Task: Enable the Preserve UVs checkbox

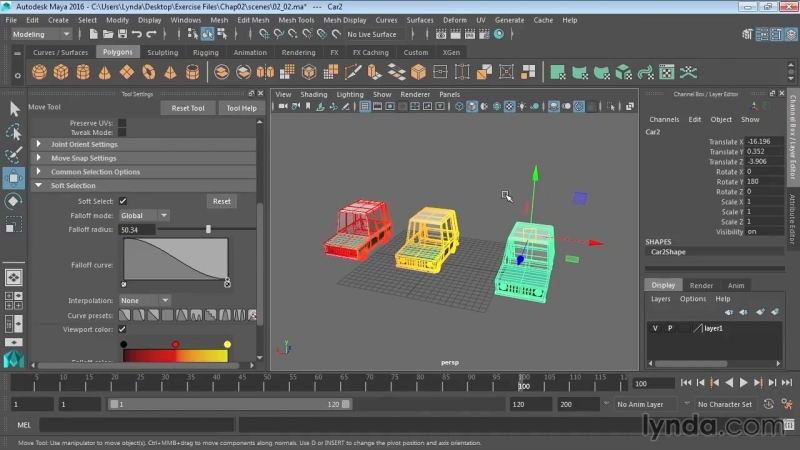Action: pyautogui.click(x=122, y=123)
